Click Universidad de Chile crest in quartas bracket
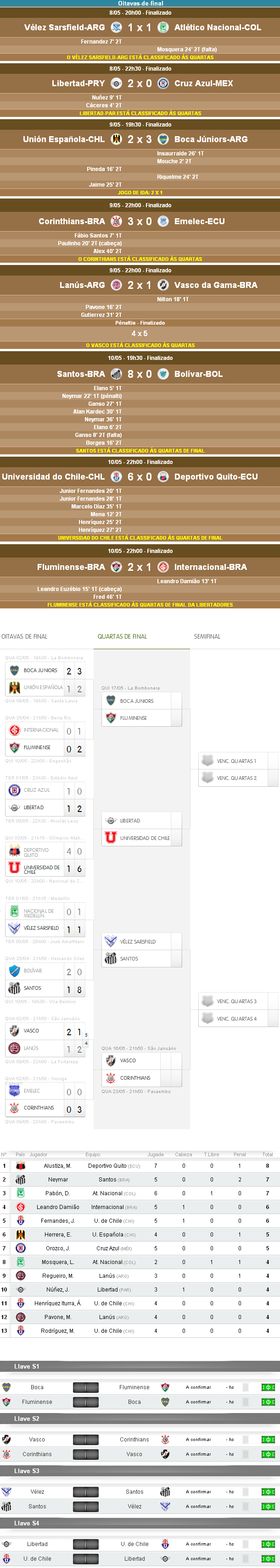Viewport: 280px width, 1568px height. click(x=111, y=838)
